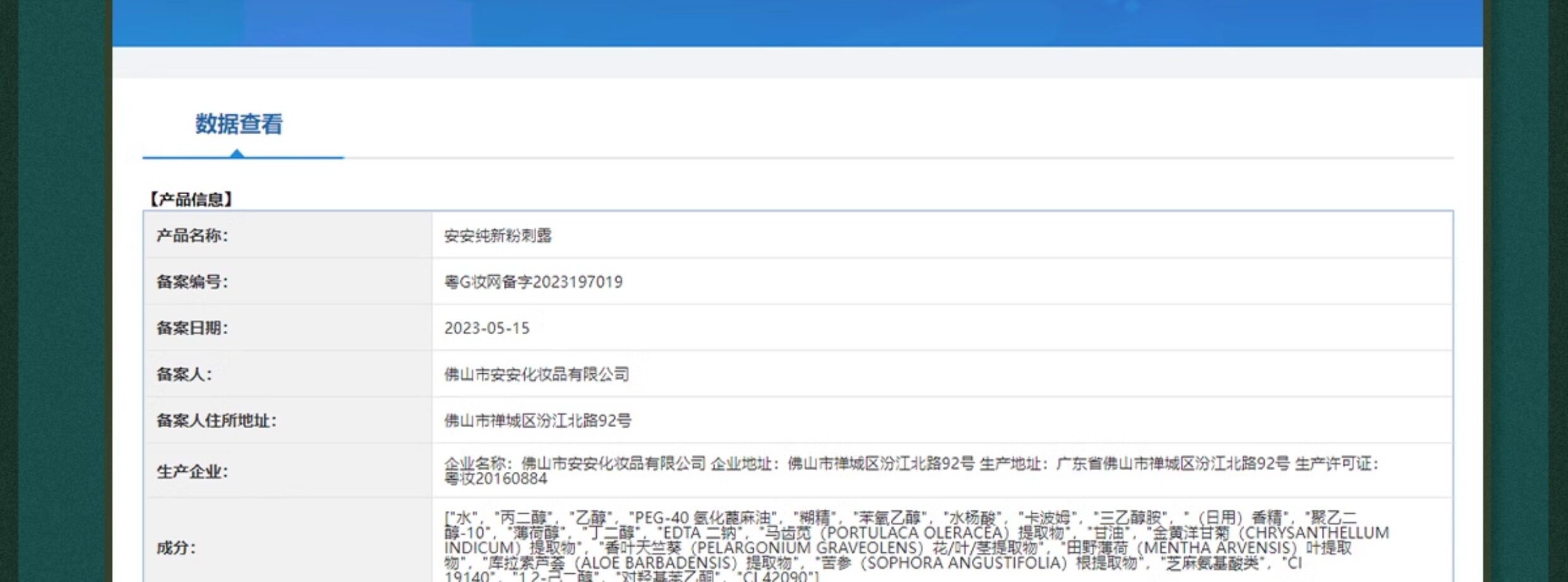The height and width of the screenshot is (582, 1568).
Task: Select the 备案日期 row label
Action: pos(192,328)
